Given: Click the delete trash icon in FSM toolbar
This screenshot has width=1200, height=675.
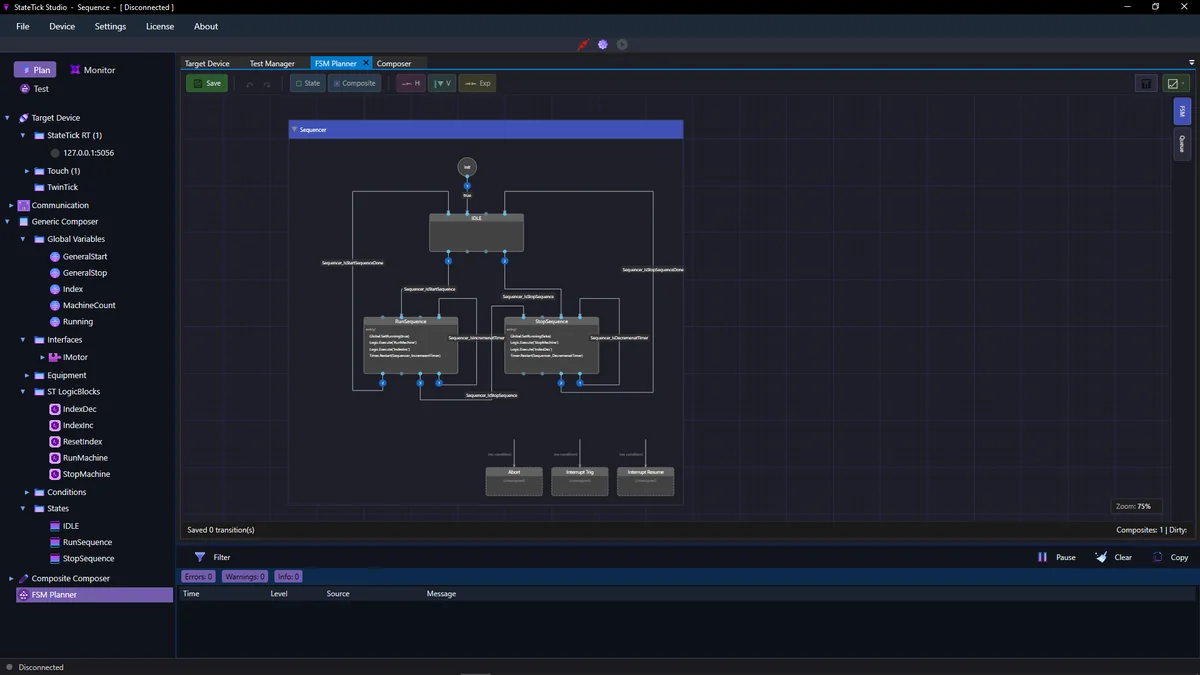Looking at the screenshot, I should [1146, 84].
